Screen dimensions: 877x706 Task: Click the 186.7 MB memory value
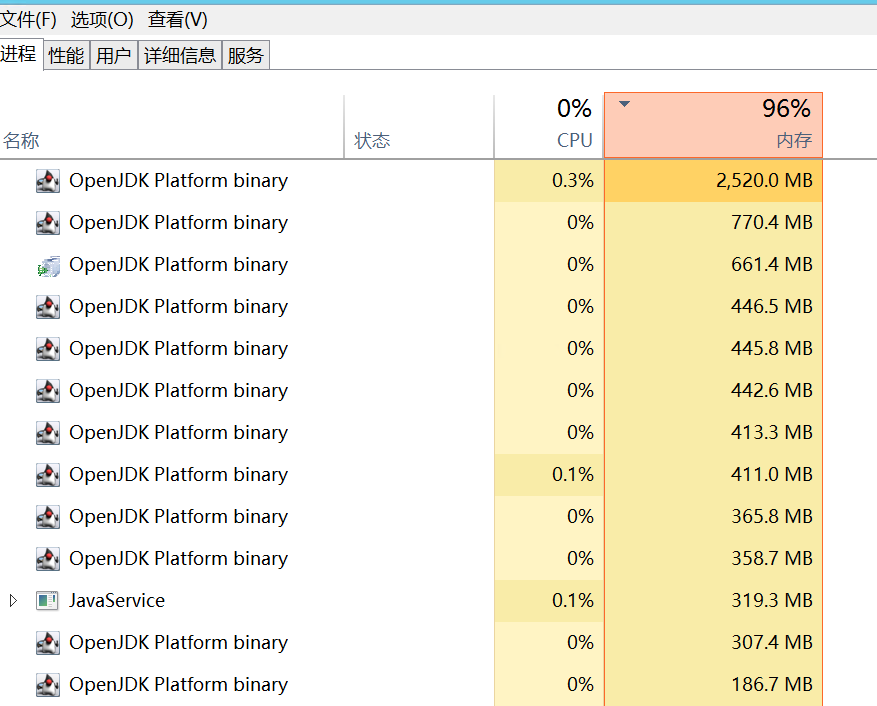tap(772, 684)
